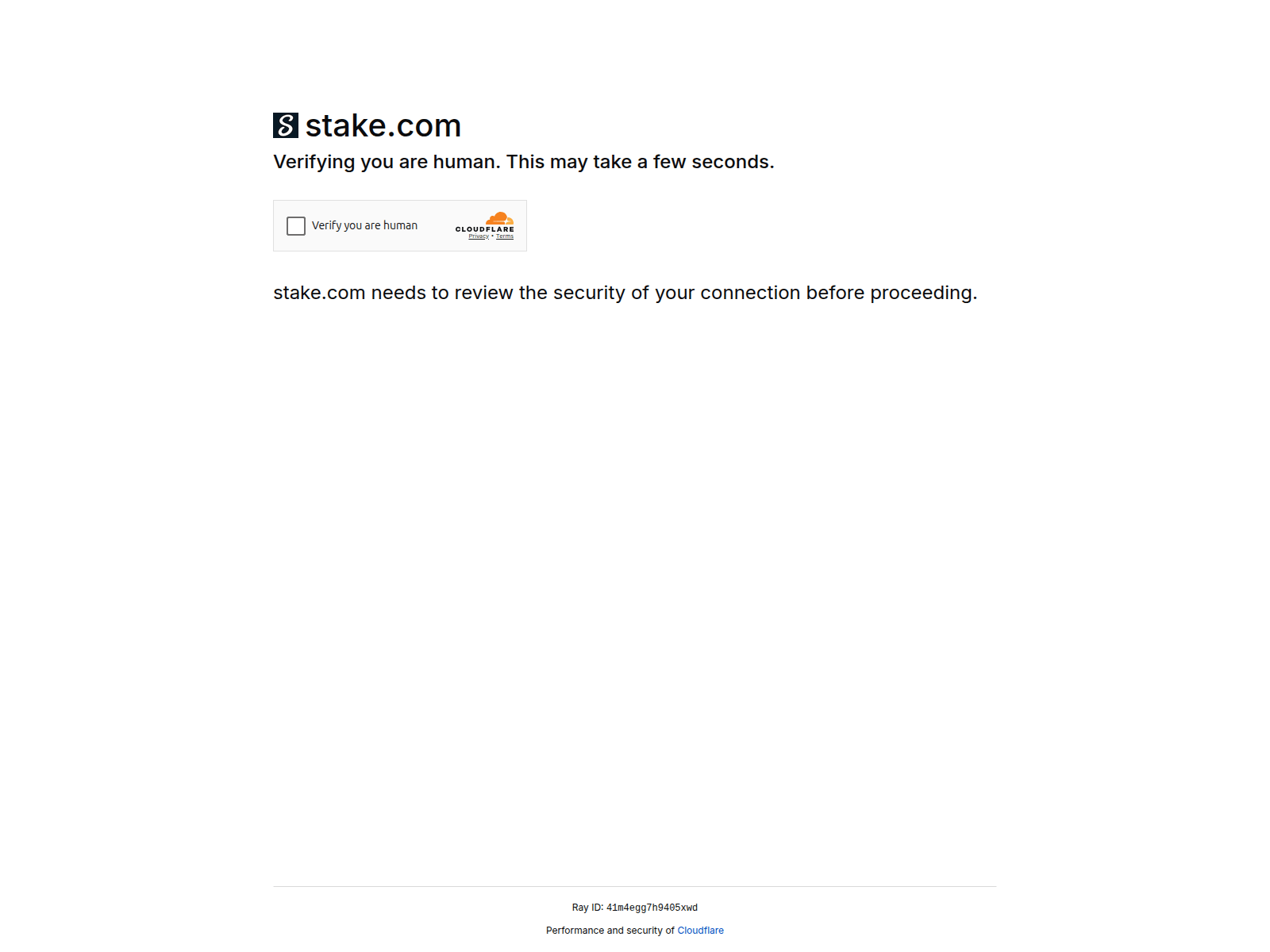Open the Terms link in the widget
Screen dimensions: 1270x952
[505, 236]
